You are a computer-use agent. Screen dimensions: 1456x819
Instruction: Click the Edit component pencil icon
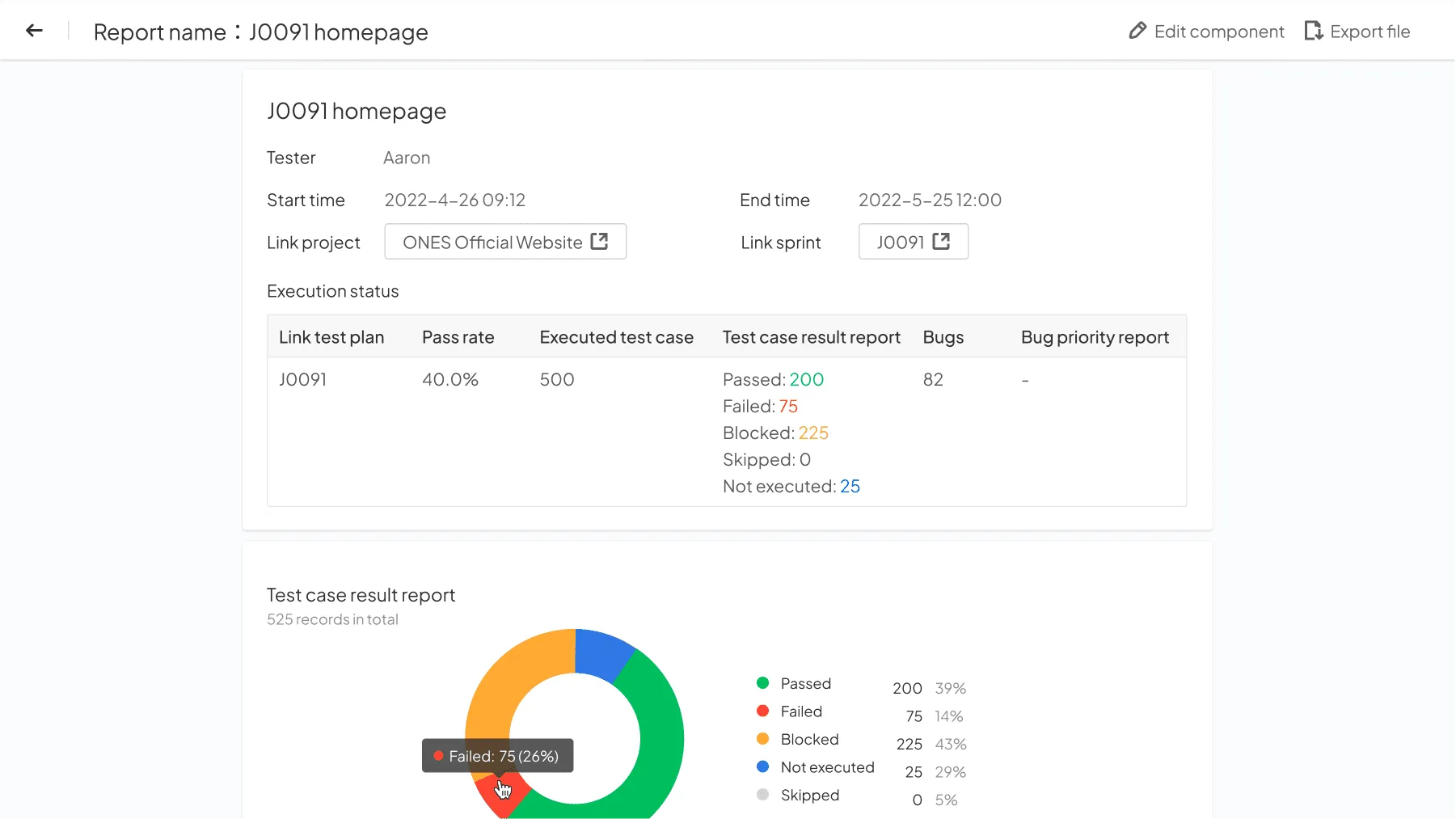tap(1137, 31)
